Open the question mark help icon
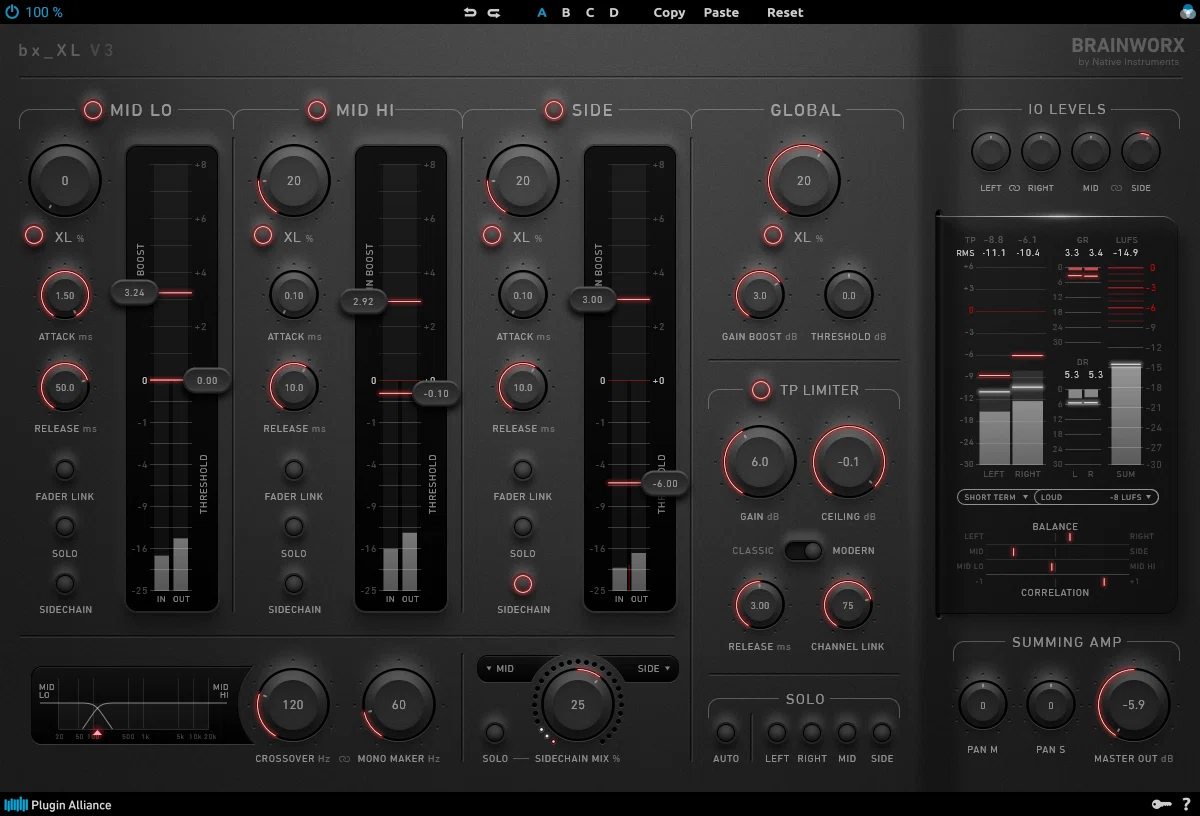Viewport: 1200px width, 816px height. (x=1186, y=804)
